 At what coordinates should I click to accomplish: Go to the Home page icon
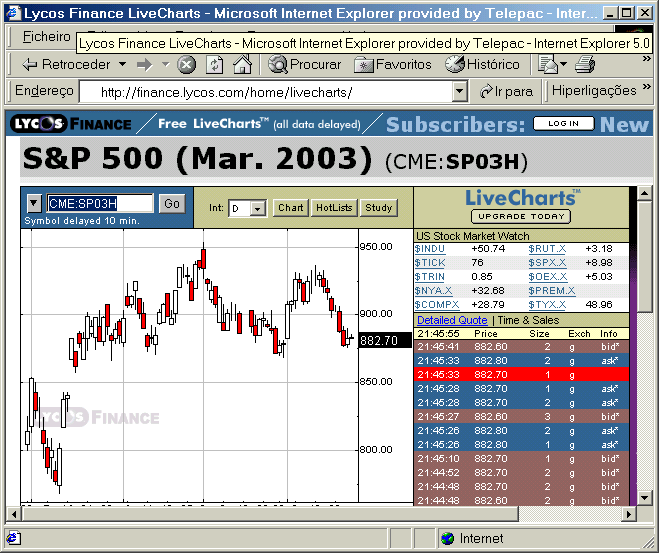click(x=243, y=65)
